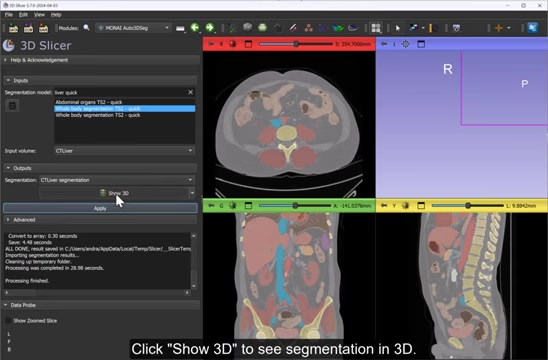Open the Edit menu

tap(23, 15)
